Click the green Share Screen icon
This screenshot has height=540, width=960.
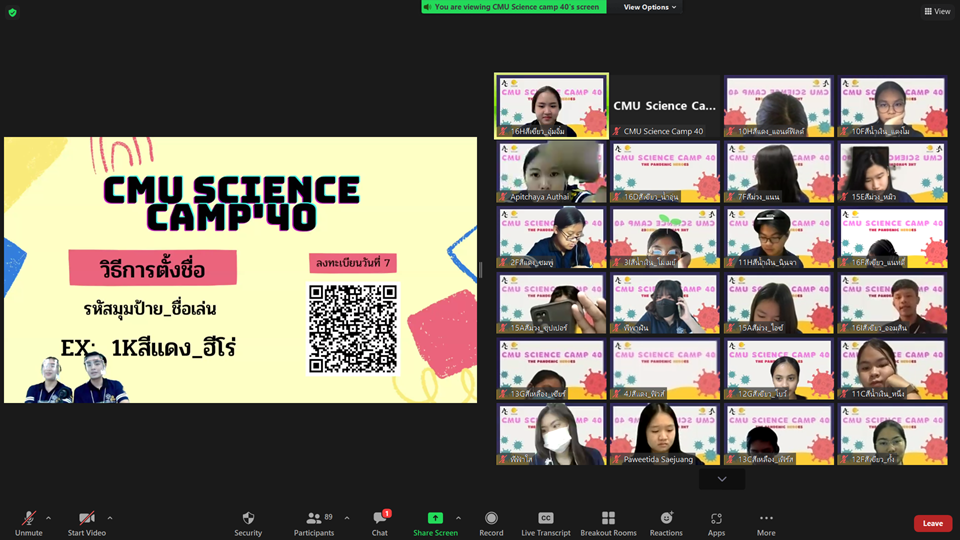435,518
